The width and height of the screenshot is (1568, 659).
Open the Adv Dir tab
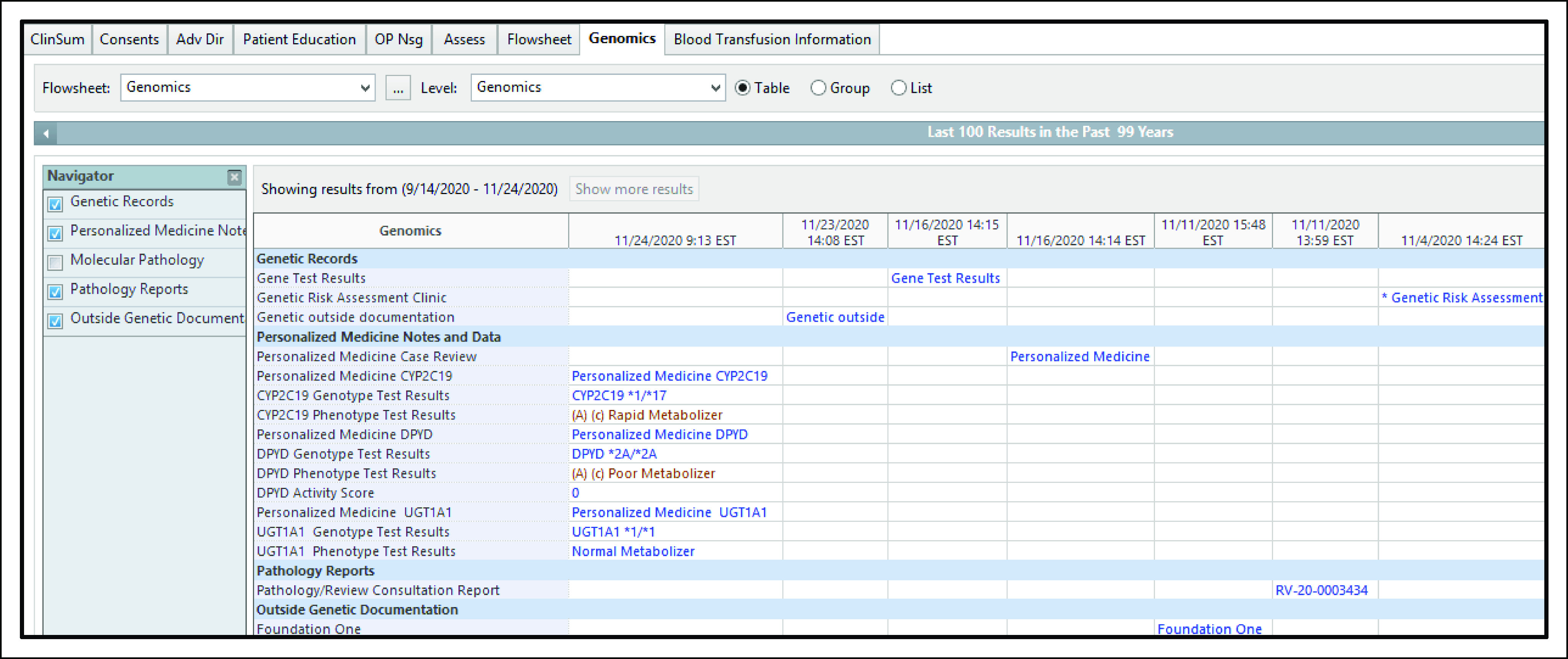200,40
